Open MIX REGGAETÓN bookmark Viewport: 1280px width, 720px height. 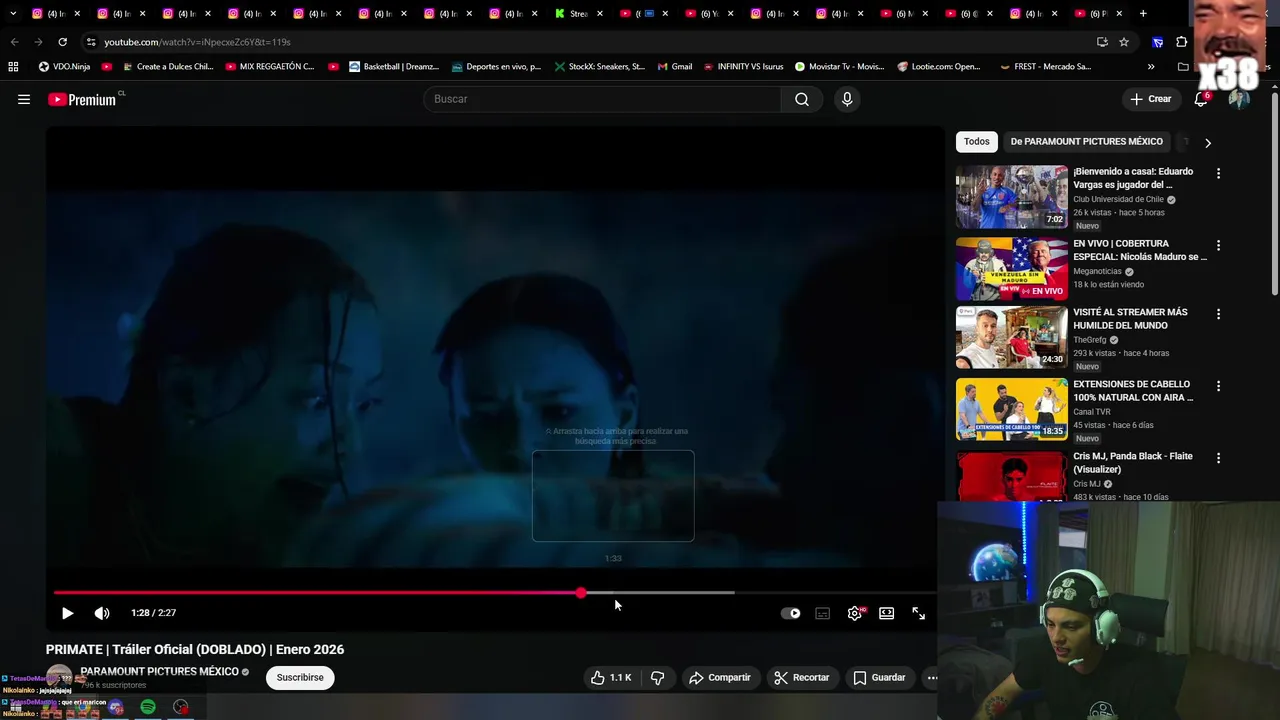(270, 67)
